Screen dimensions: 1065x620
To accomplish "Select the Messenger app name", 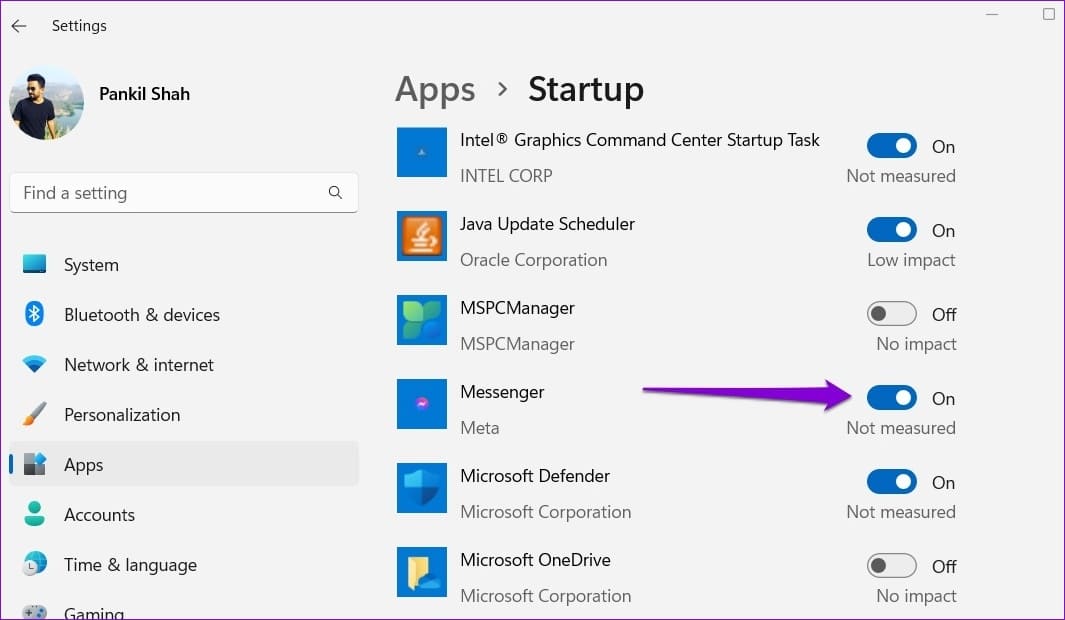I will click(502, 393).
